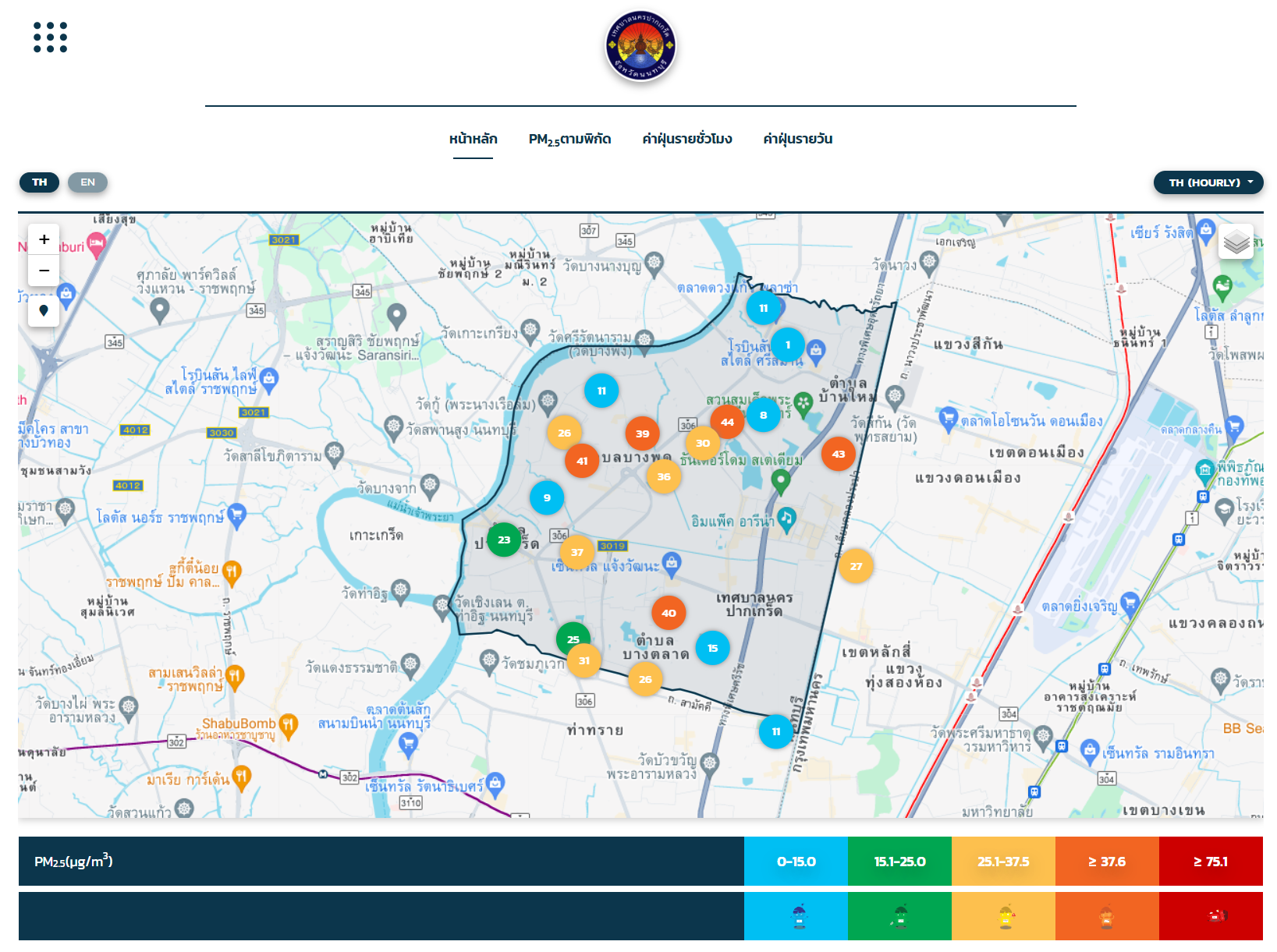This screenshot has height=952, width=1277.
Task: Open the ค่าฝุ่นรายชั่วโมง page
Action: [x=686, y=139]
